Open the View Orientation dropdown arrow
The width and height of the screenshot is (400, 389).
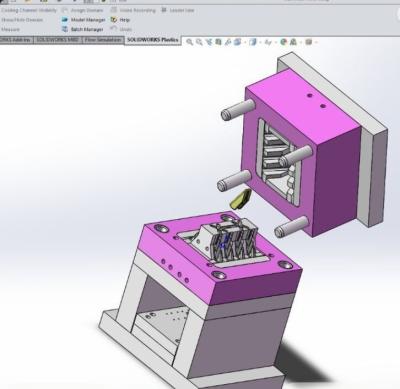point(245,43)
